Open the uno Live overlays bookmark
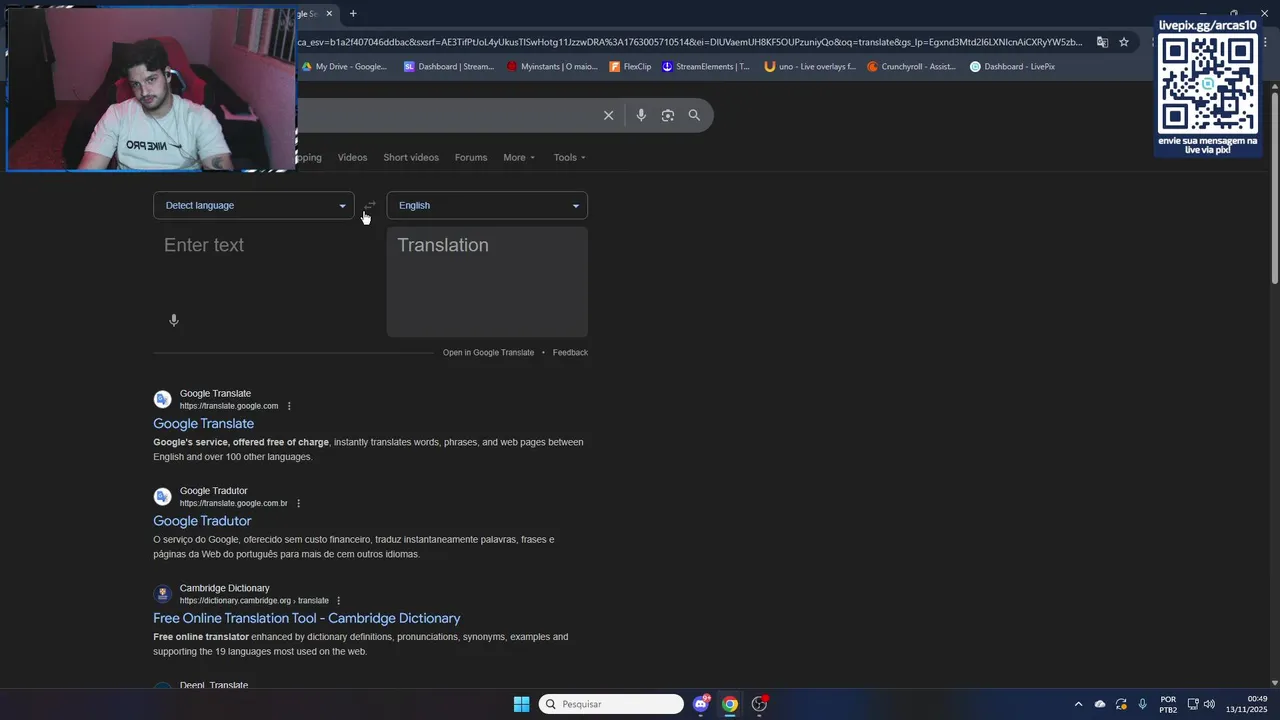Image resolution: width=1280 pixels, height=720 pixels. 810,67
